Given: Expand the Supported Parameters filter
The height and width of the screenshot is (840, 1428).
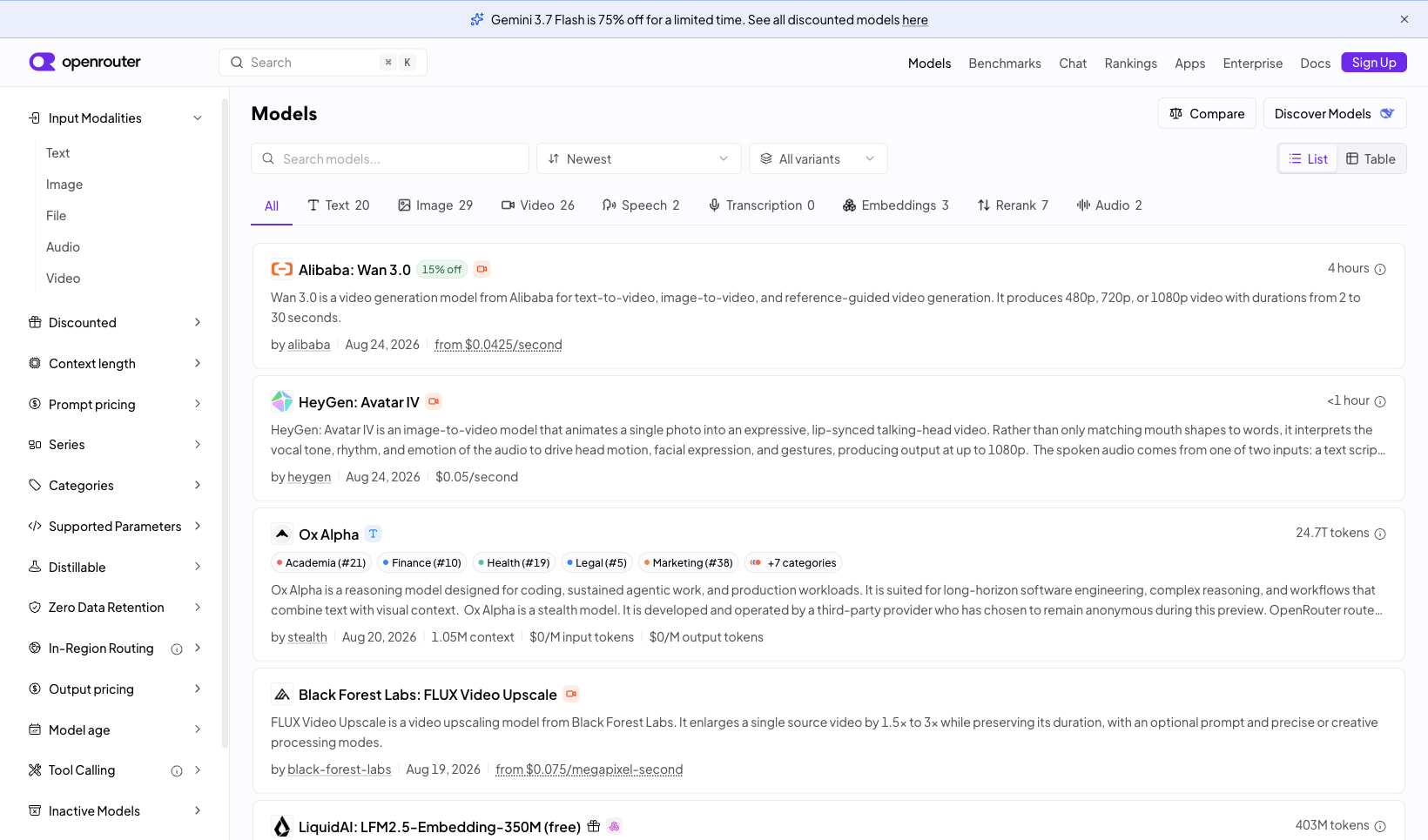Looking at the screenshot, I should click(115, 526).
